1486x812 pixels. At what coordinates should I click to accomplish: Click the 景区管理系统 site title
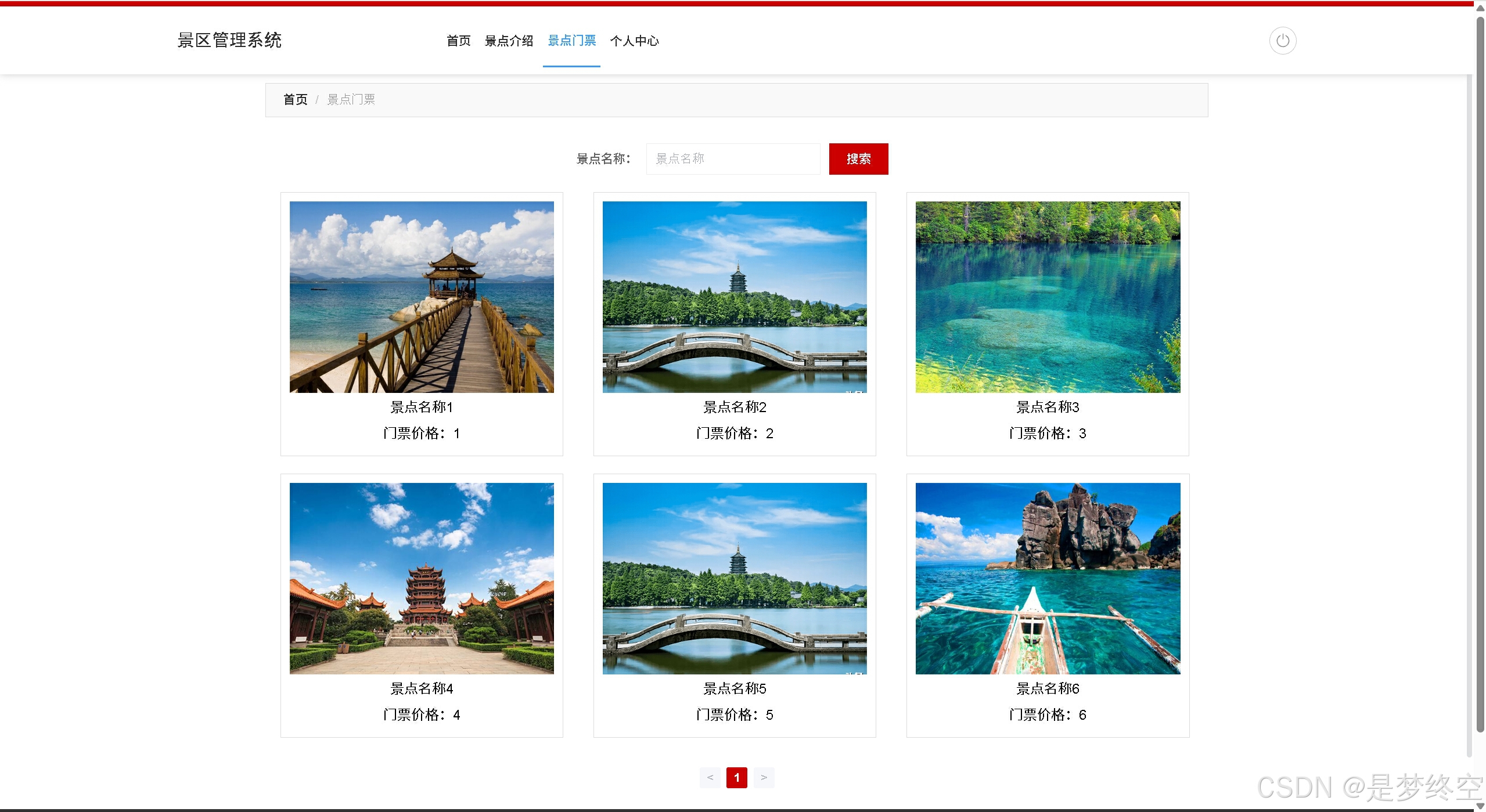coord(229,41)
